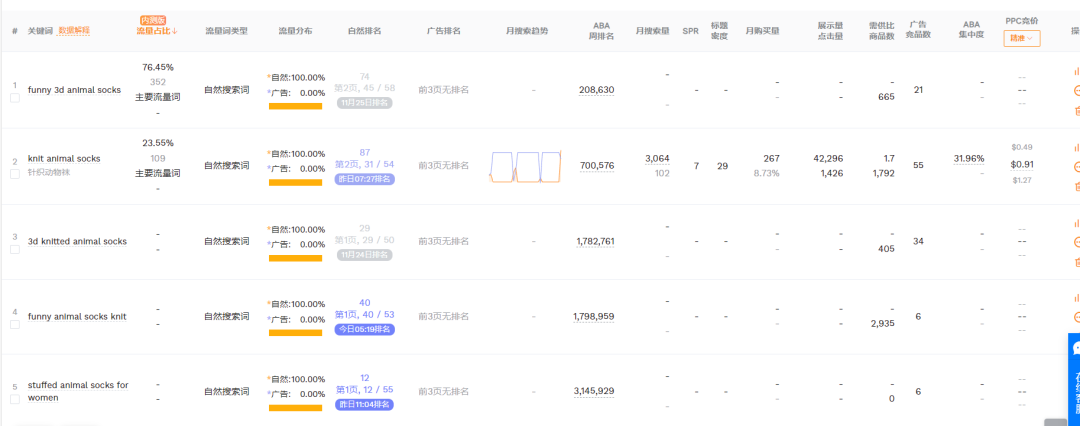
Task: Click yellow traffic distribution bar for funny animal socks knit
Action: (x=295, y=332)
